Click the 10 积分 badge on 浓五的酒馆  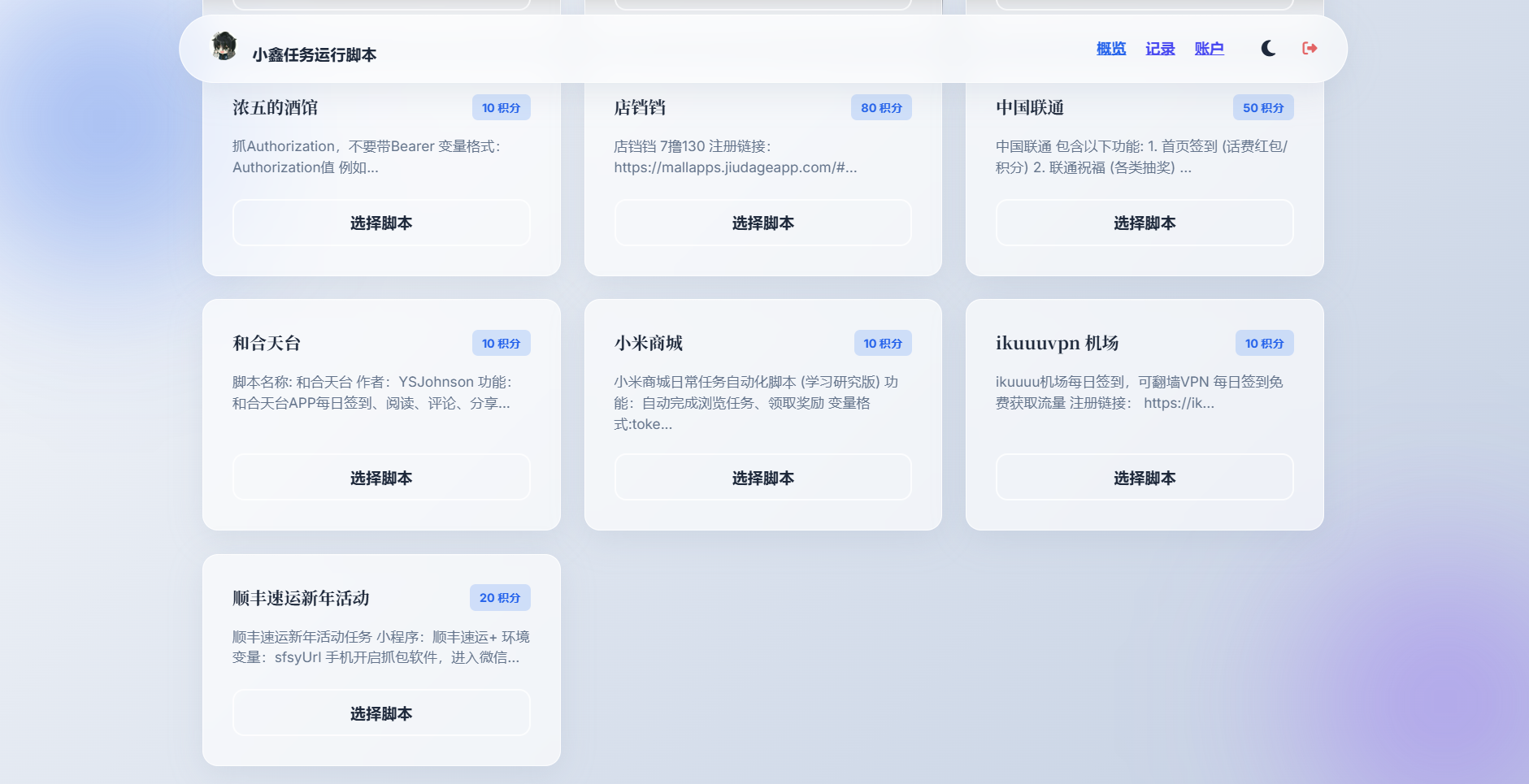(x=502, y=106)
